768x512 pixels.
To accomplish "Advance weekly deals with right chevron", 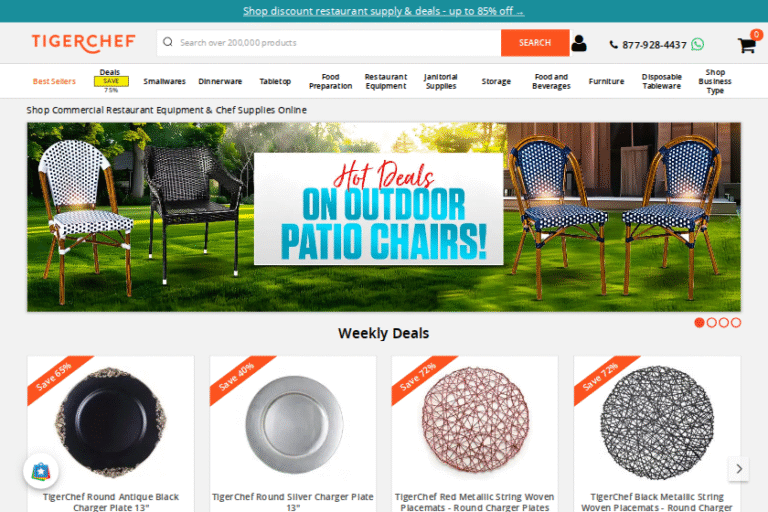I will coord(739,469).
